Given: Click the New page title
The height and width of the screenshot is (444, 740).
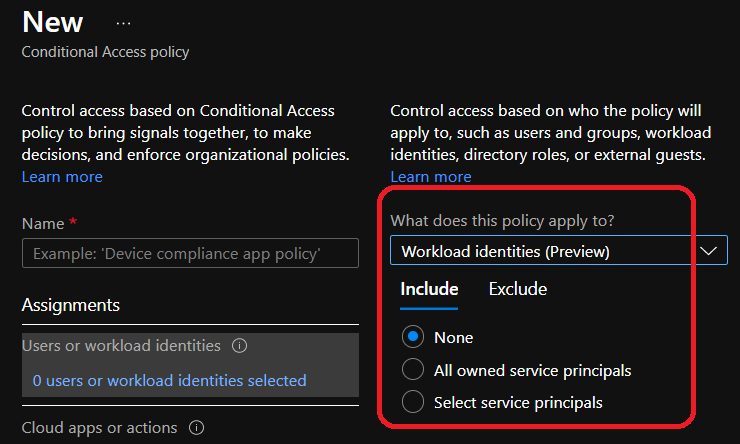Looking at the screenshot, I should 53,22.
